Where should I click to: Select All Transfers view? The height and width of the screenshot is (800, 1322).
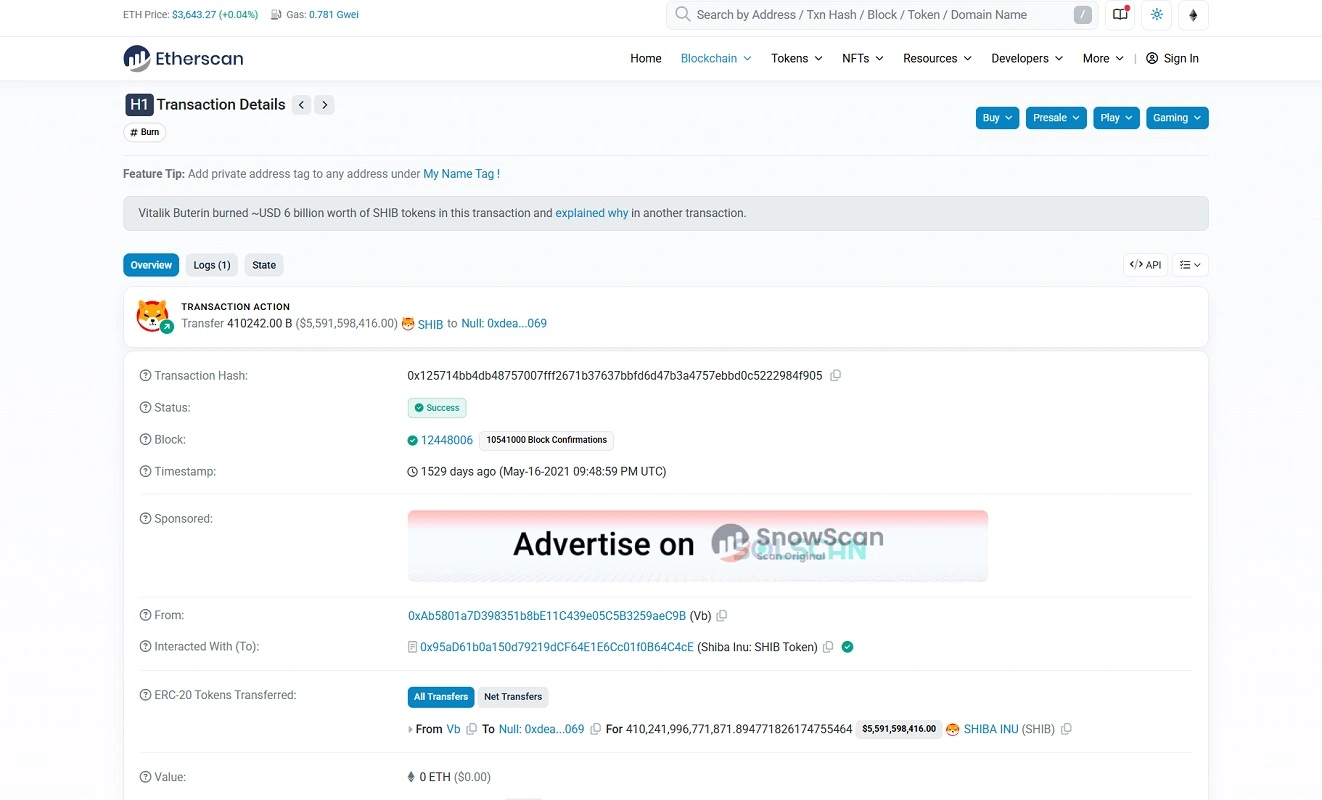coord(441,697)
